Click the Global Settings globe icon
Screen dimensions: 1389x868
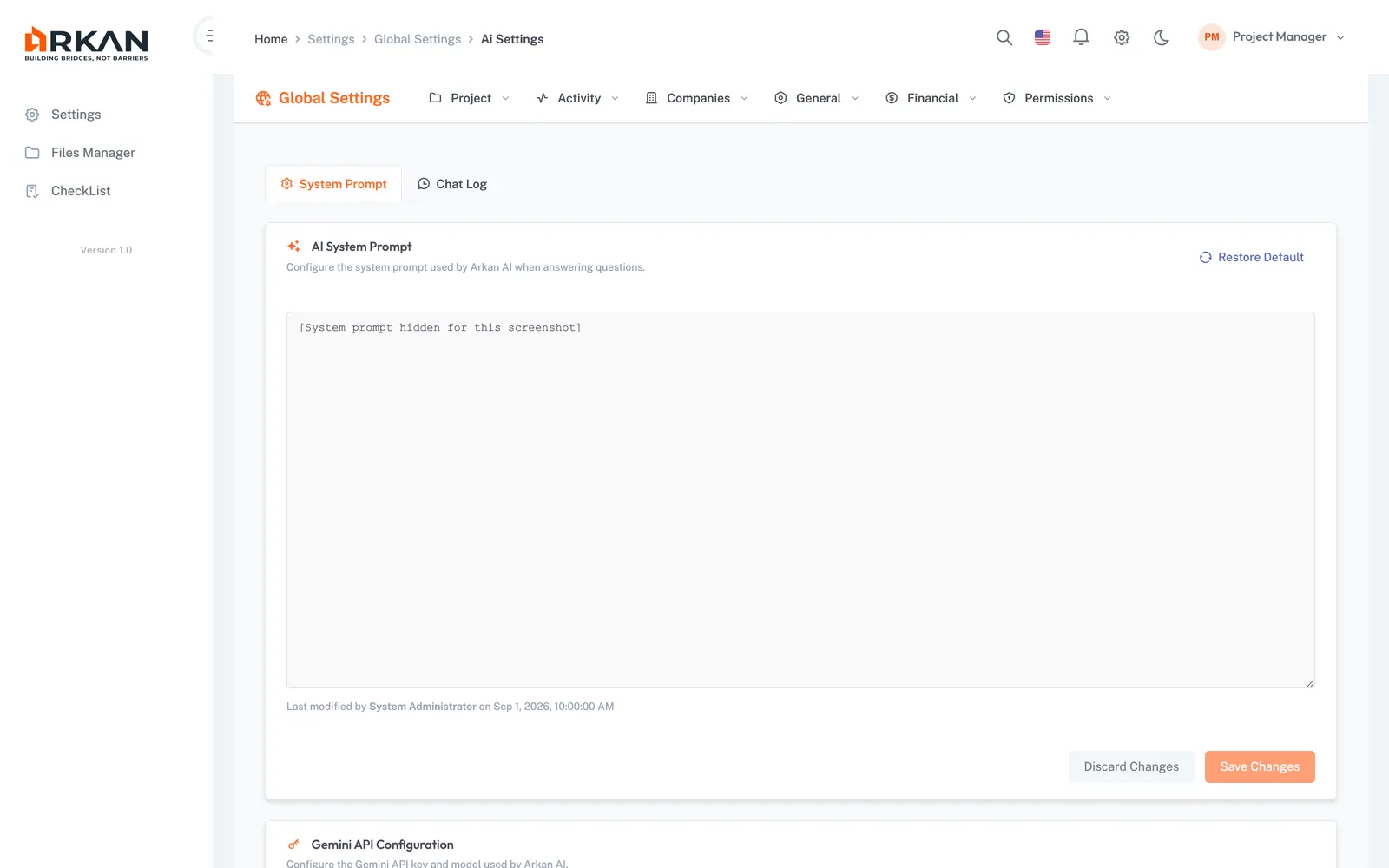click(263, 98)
